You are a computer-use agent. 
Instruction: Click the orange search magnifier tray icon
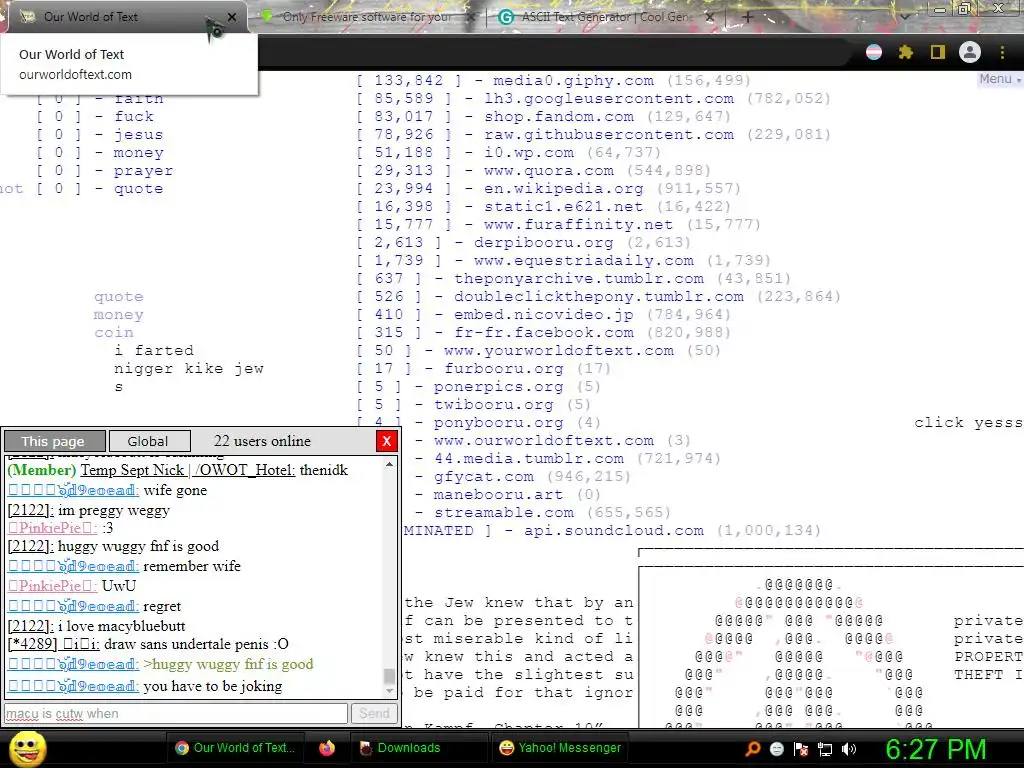coord(753,749)
